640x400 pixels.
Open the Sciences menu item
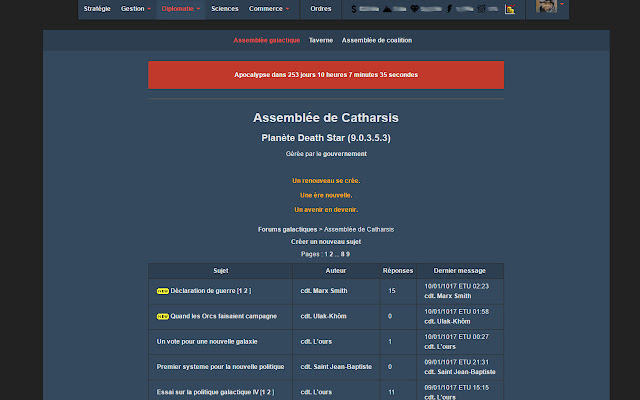coord(225,8)
